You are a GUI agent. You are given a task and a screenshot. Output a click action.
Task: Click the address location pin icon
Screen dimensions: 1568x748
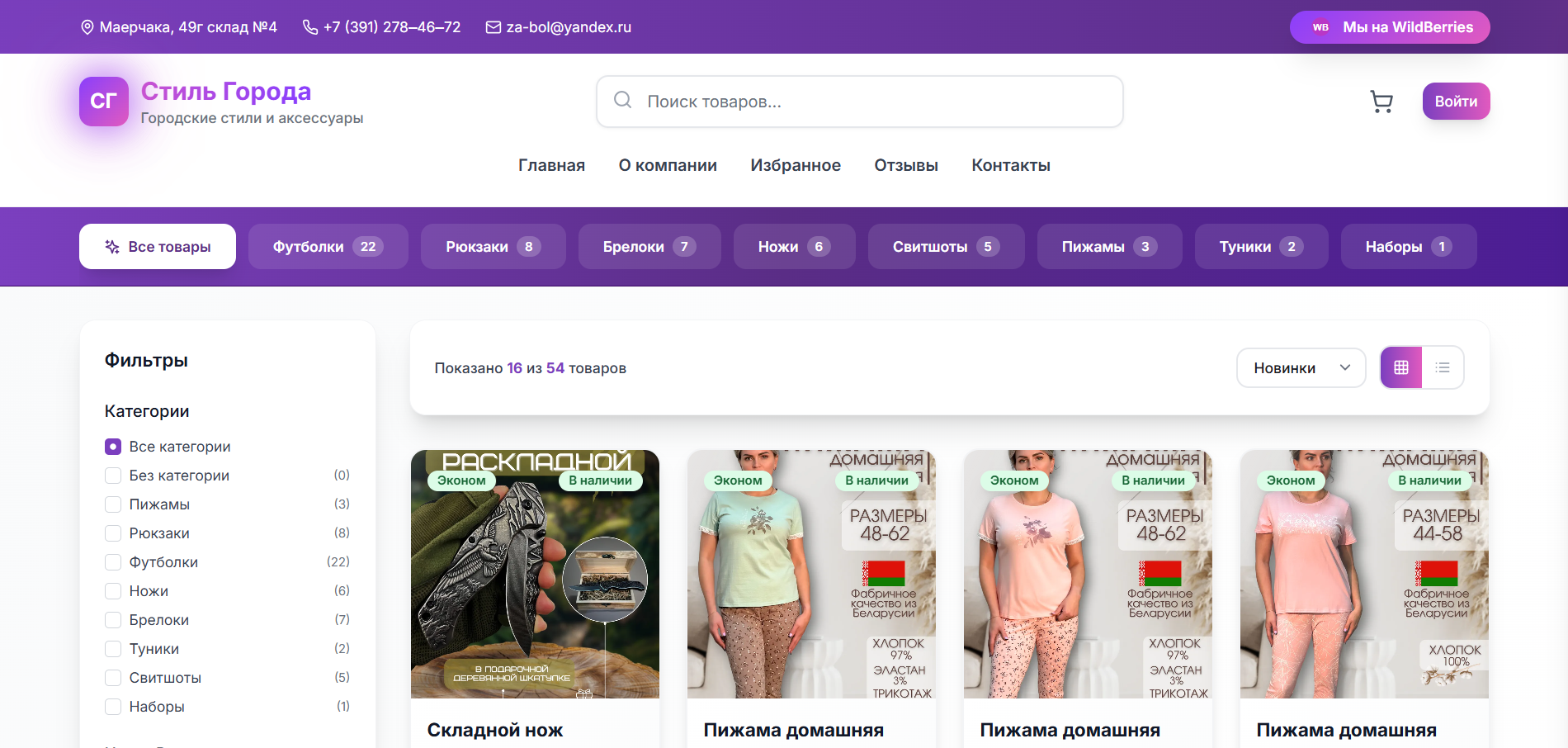pos(87,27)
